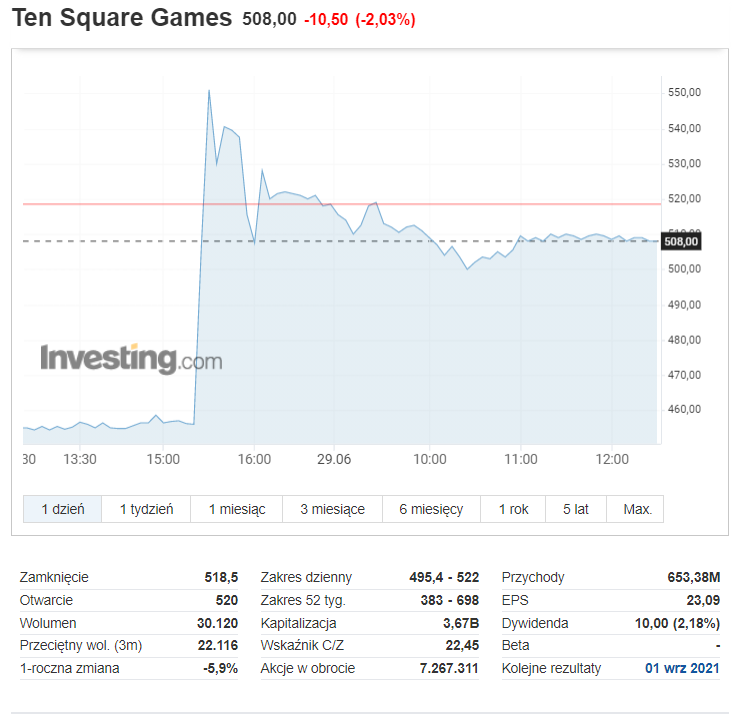
Task: Click the red -10,50 price change
Action: [326, 19]
